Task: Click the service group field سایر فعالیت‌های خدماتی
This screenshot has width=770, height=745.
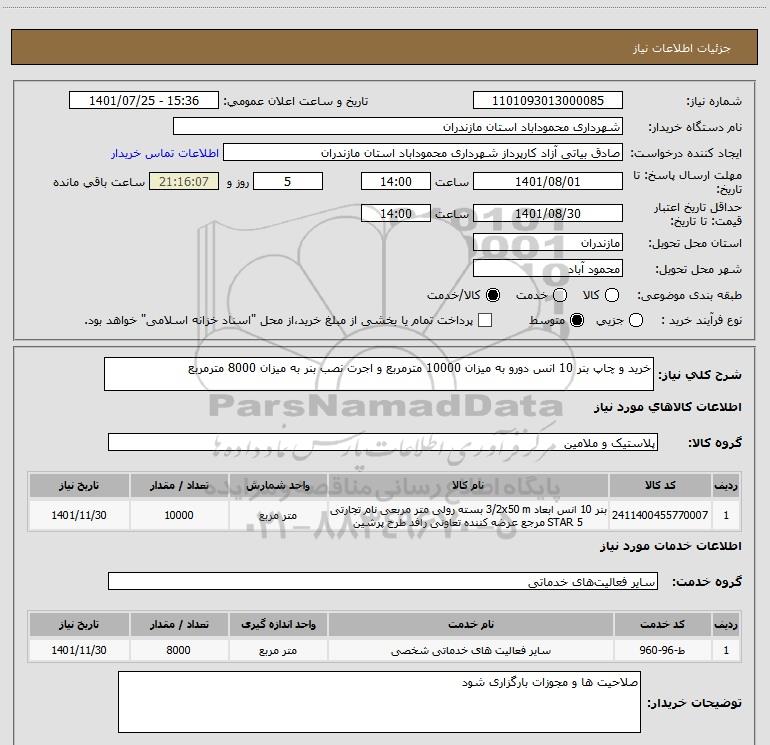Action: click(383, 581)
